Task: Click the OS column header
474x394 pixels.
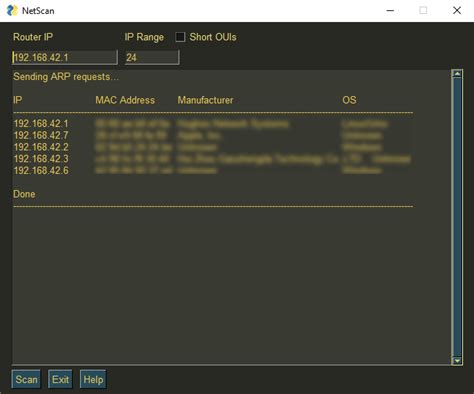Action: (349, 100)
